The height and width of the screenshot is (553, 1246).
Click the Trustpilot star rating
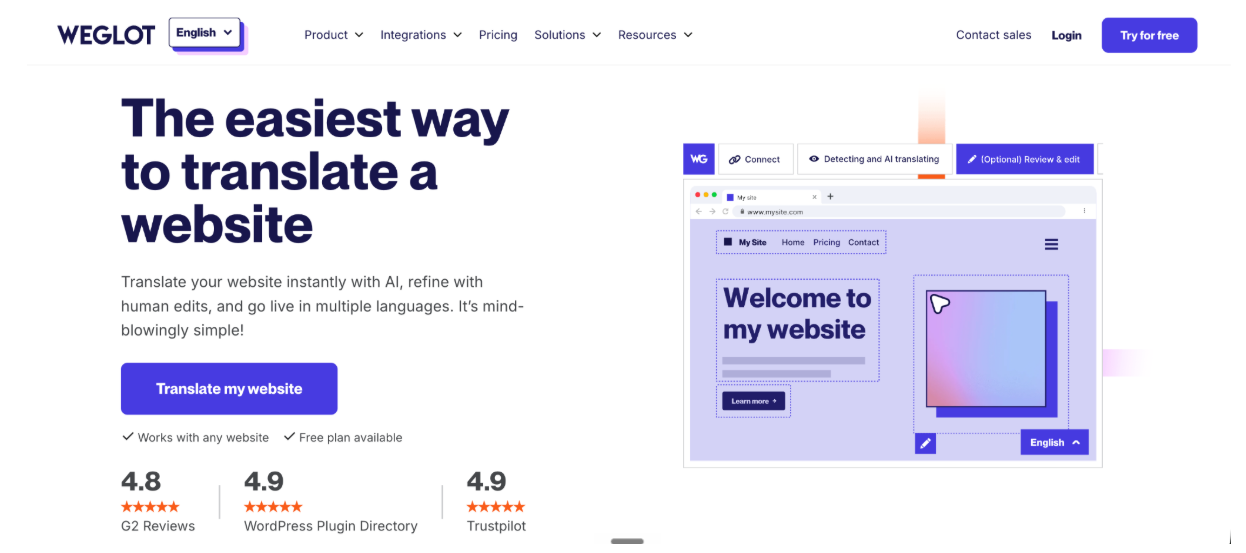click(x=496, y=507)
